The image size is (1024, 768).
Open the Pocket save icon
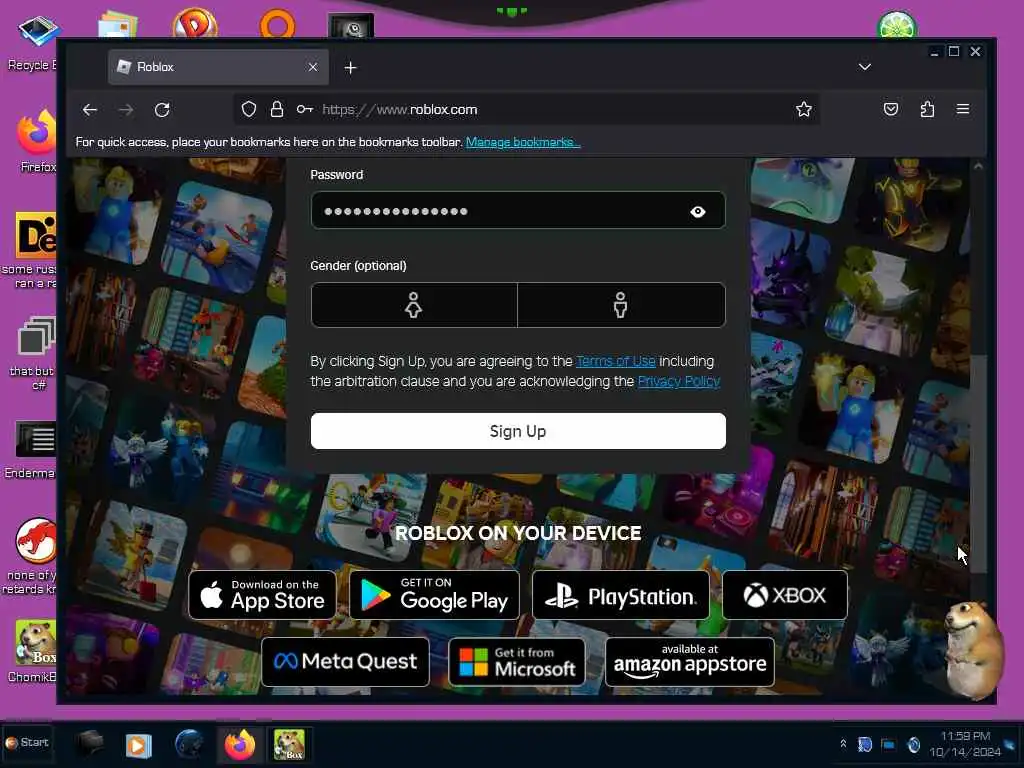point(891,109)
